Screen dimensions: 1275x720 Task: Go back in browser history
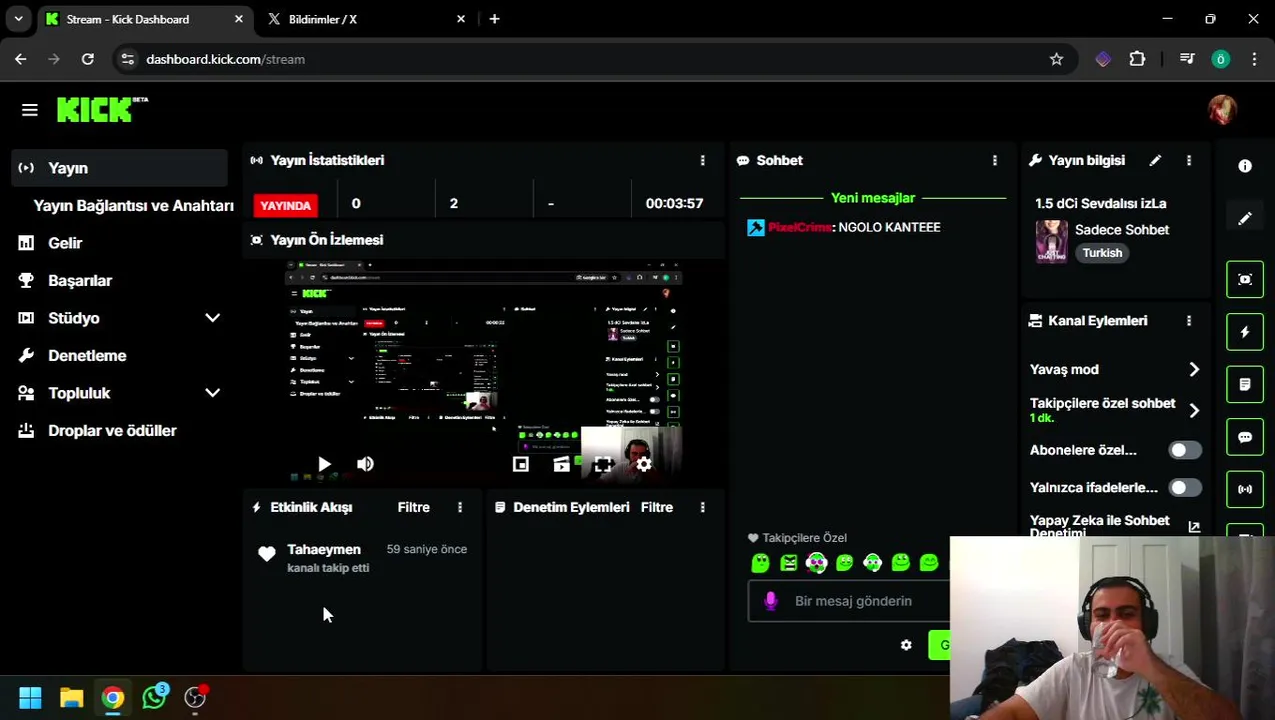[21, 59]
